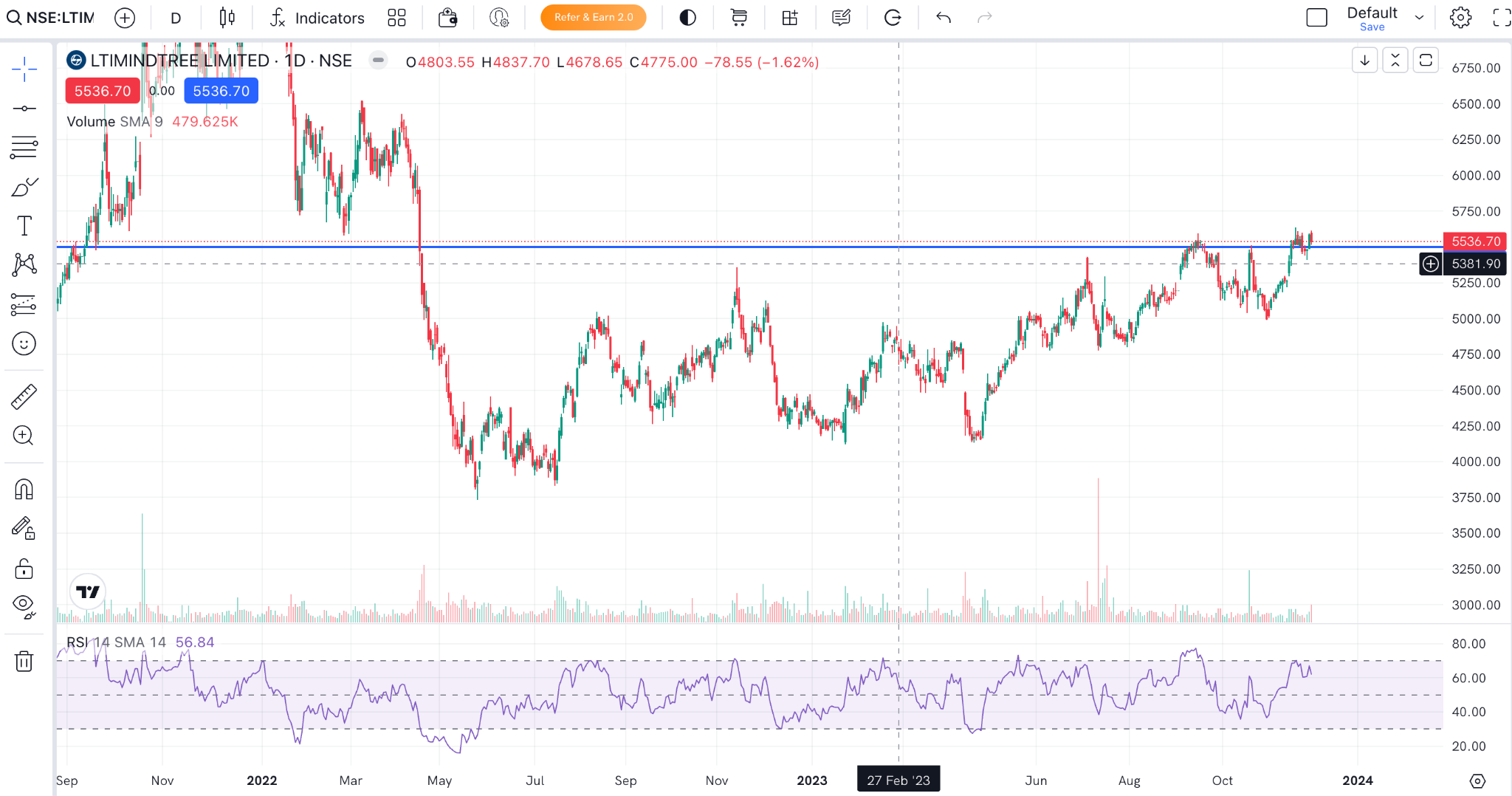The height and width of the screenshot is (796, 1512).
Task: Toggle dark theme half-circle icon
Action: coord(687,18)
